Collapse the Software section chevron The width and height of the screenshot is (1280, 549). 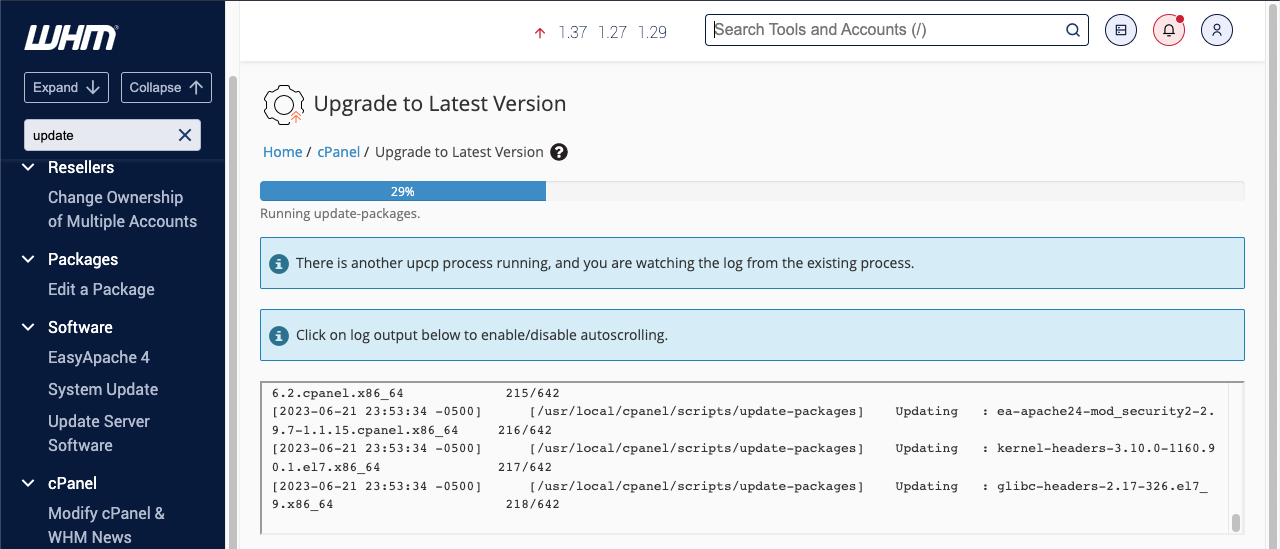pos(29,328)
